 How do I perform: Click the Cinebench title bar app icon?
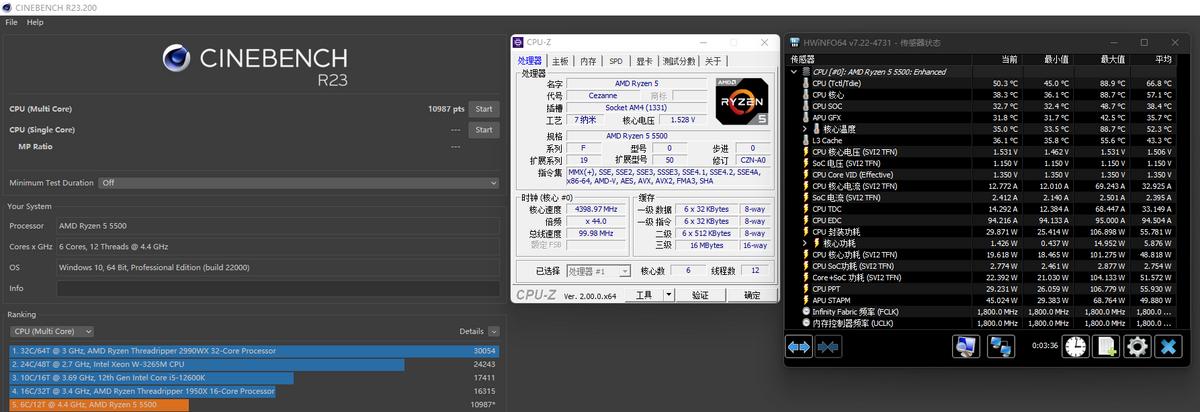[8, 6]
